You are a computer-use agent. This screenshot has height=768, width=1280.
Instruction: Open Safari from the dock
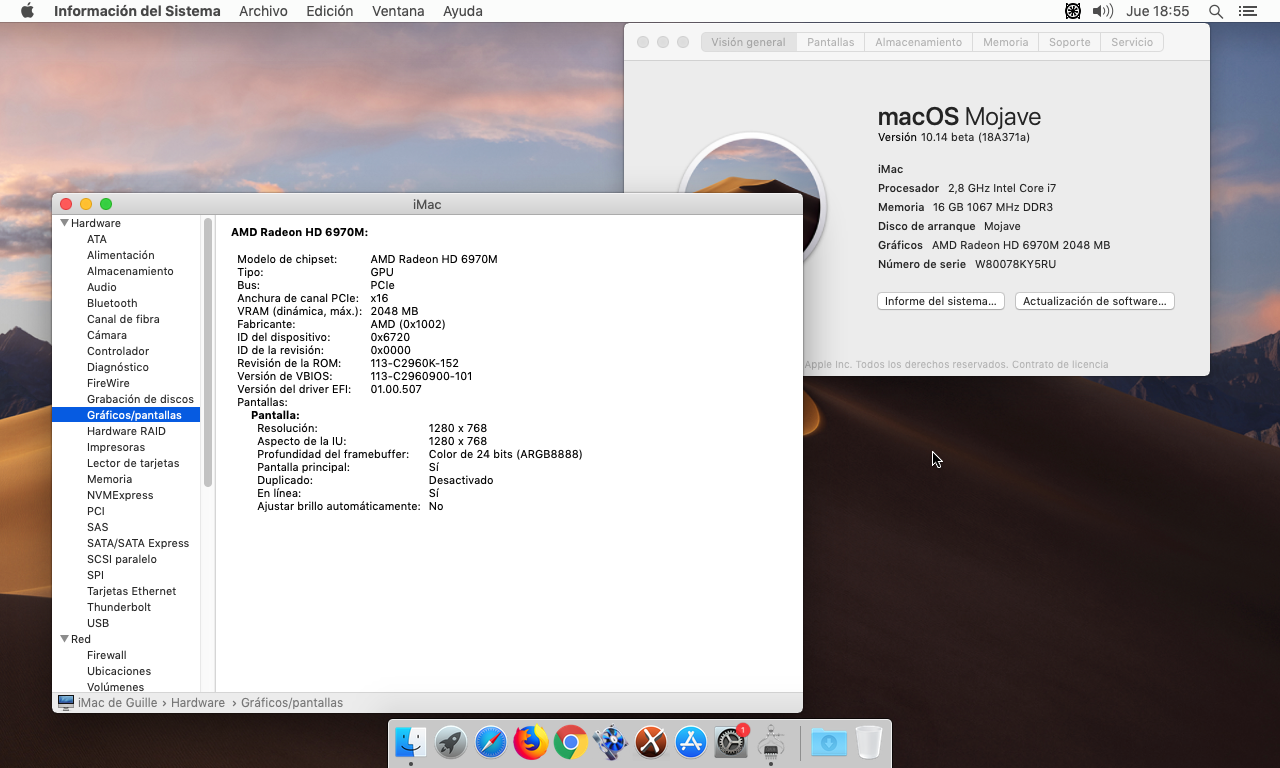pos(491,742)
